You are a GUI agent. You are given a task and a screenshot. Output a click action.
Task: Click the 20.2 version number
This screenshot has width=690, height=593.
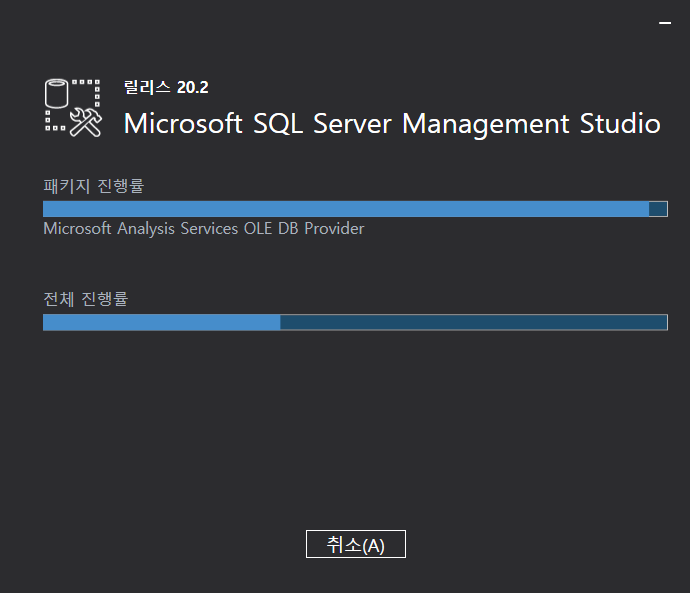(x=192, y=87)
